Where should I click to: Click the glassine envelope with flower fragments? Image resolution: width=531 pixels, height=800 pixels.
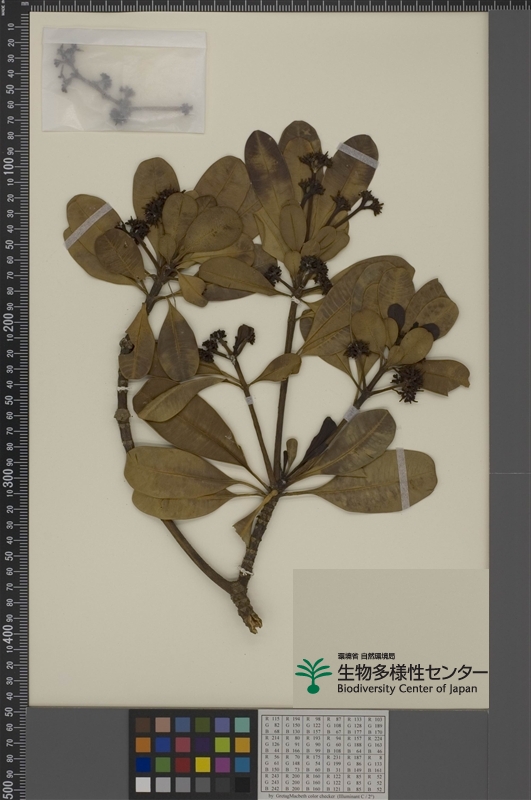[x=124, y=80]
